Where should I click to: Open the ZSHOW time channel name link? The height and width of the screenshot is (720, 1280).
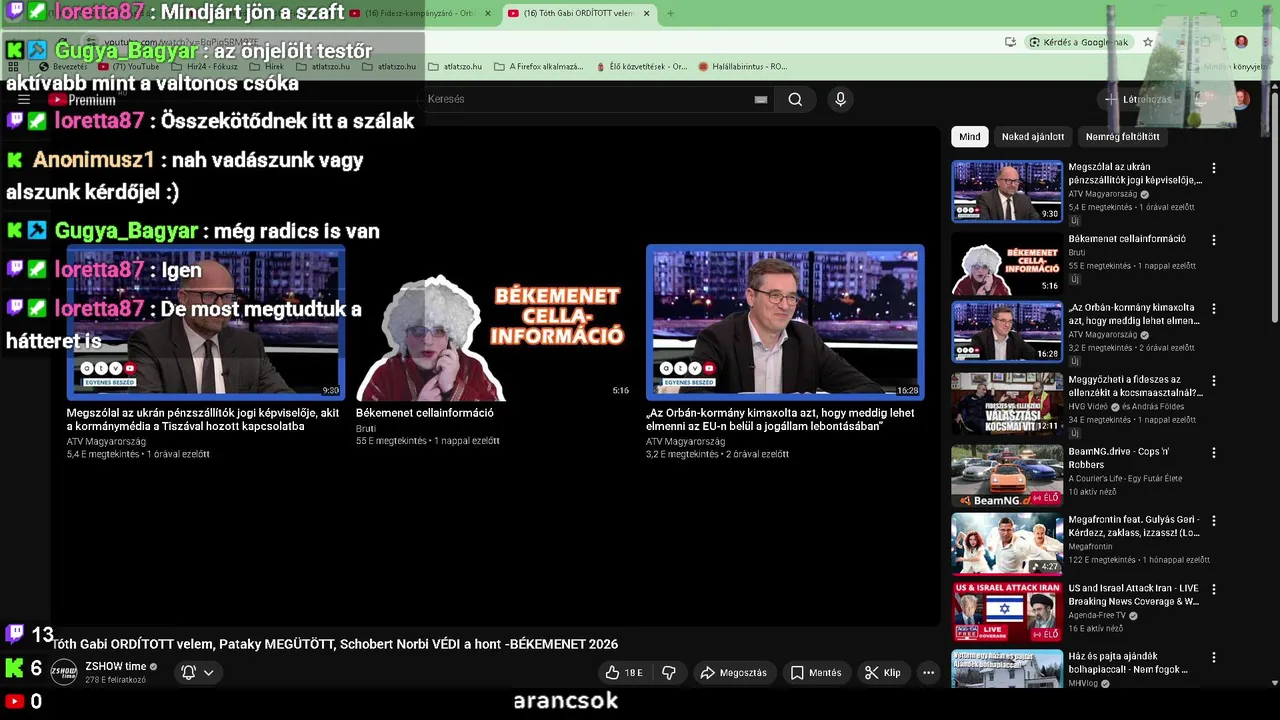pos(116,667)
